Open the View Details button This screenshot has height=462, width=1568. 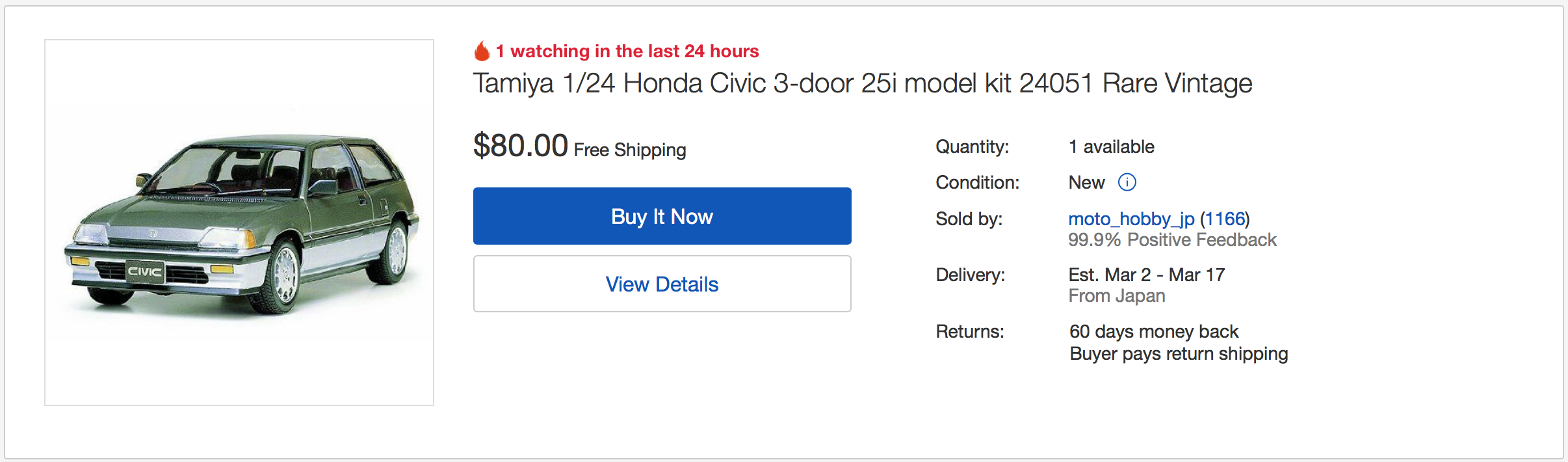click(x=662, y=284)
